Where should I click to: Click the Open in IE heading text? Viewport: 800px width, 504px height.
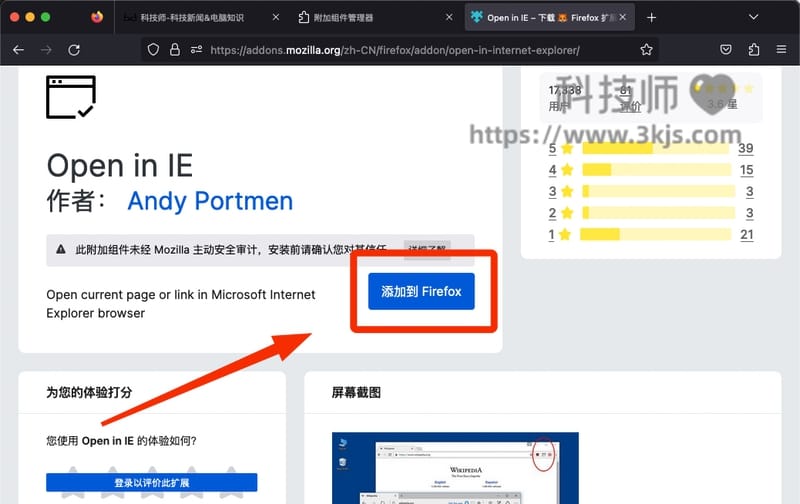point(120,166)
